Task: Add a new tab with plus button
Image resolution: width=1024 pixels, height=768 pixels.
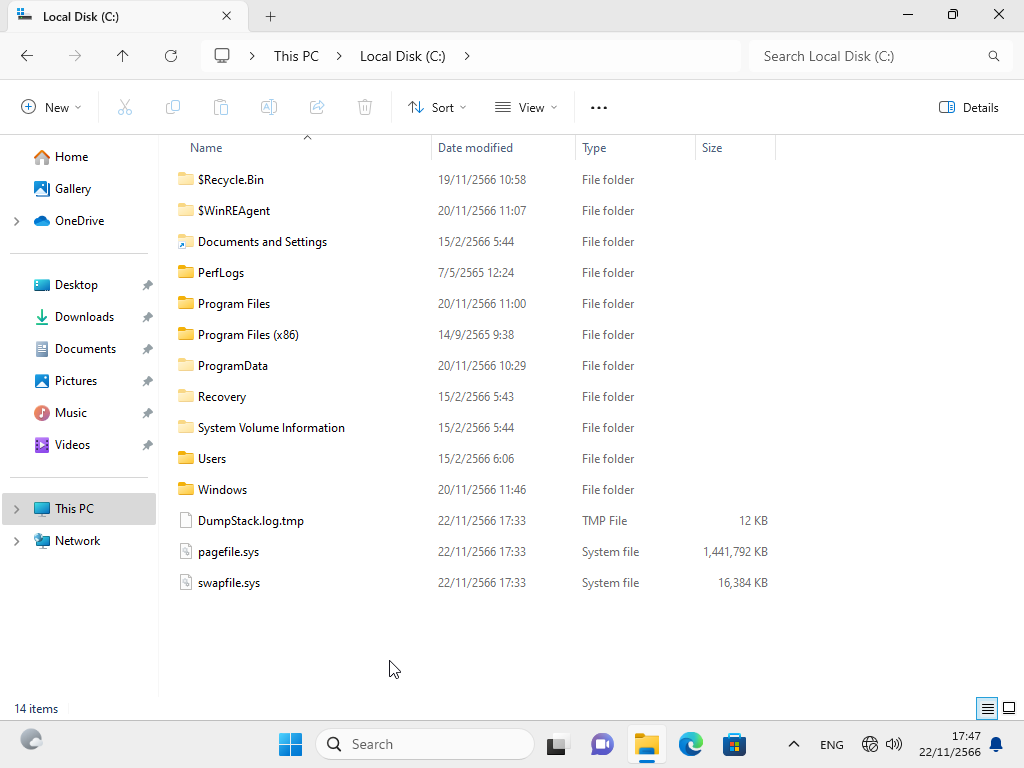Action: tap(270, 16)
